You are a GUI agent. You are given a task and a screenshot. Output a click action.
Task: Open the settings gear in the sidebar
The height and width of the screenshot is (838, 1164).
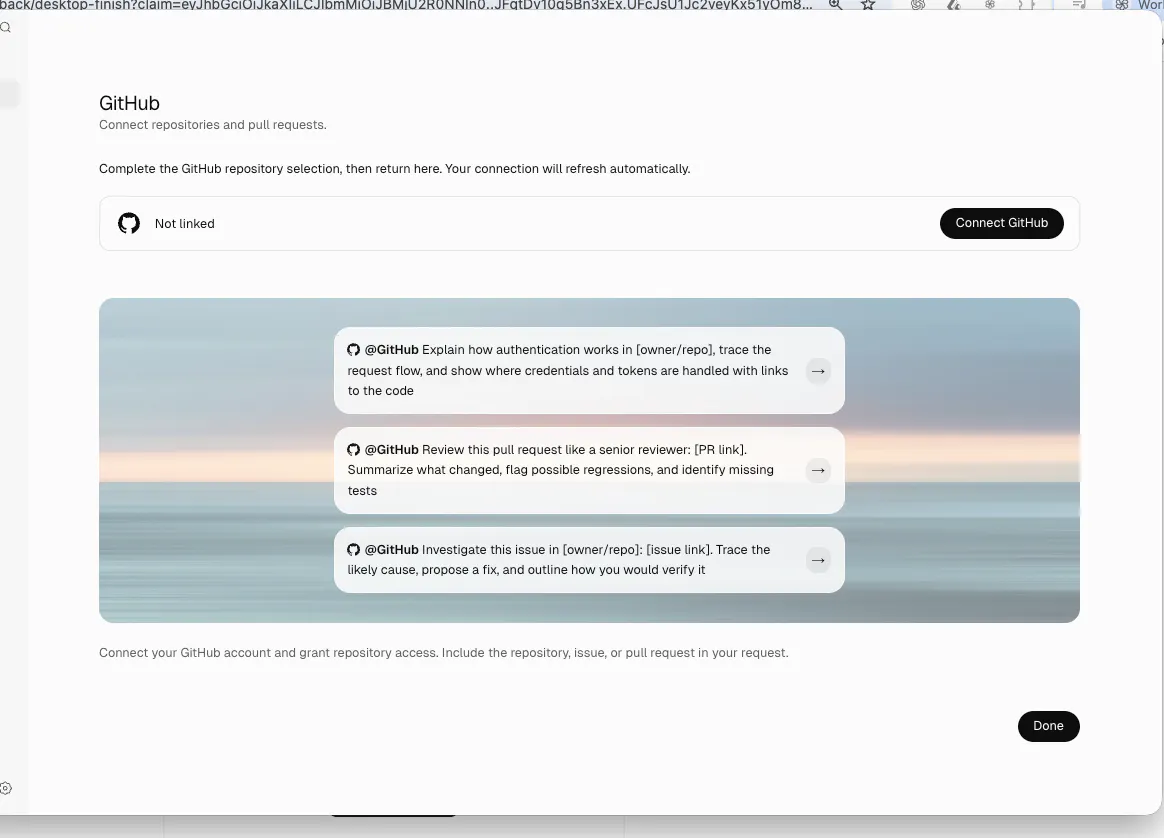pyautogui.click(x=5, y=788)
